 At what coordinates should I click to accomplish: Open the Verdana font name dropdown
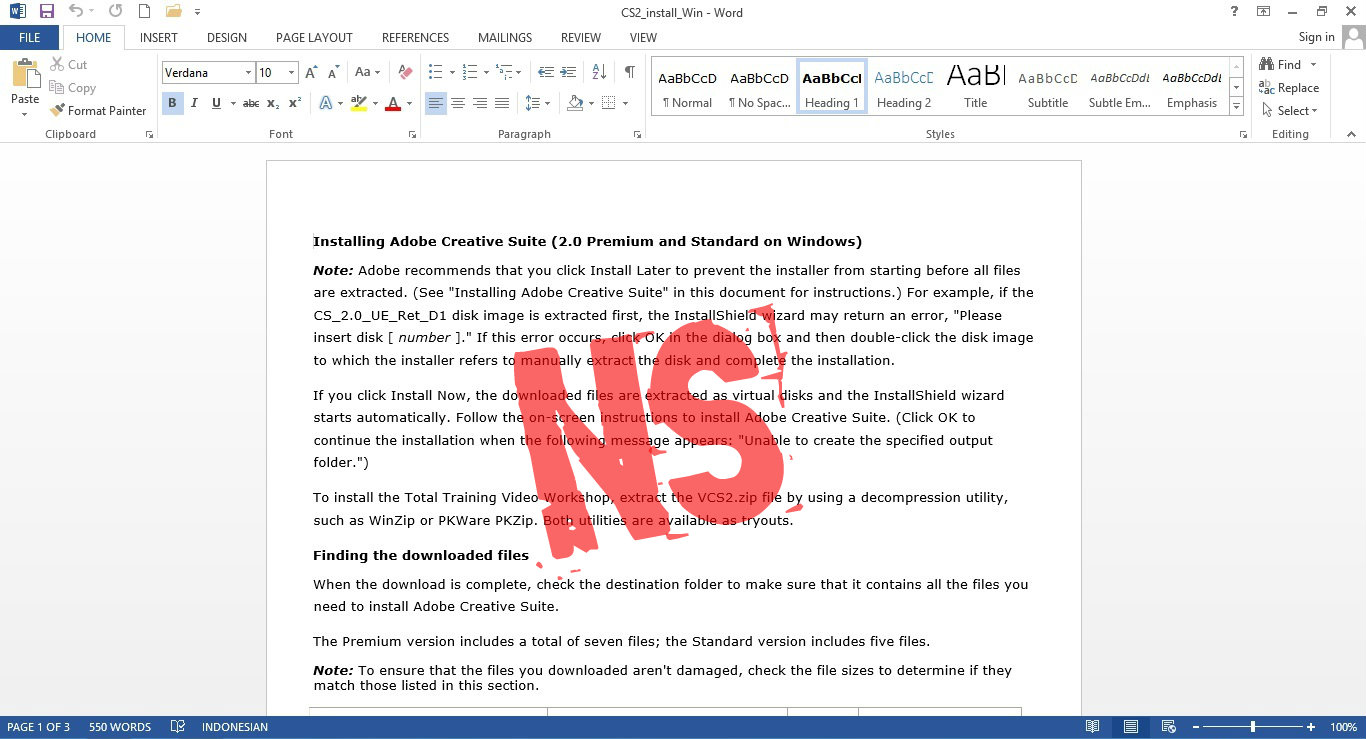(248, 73)
